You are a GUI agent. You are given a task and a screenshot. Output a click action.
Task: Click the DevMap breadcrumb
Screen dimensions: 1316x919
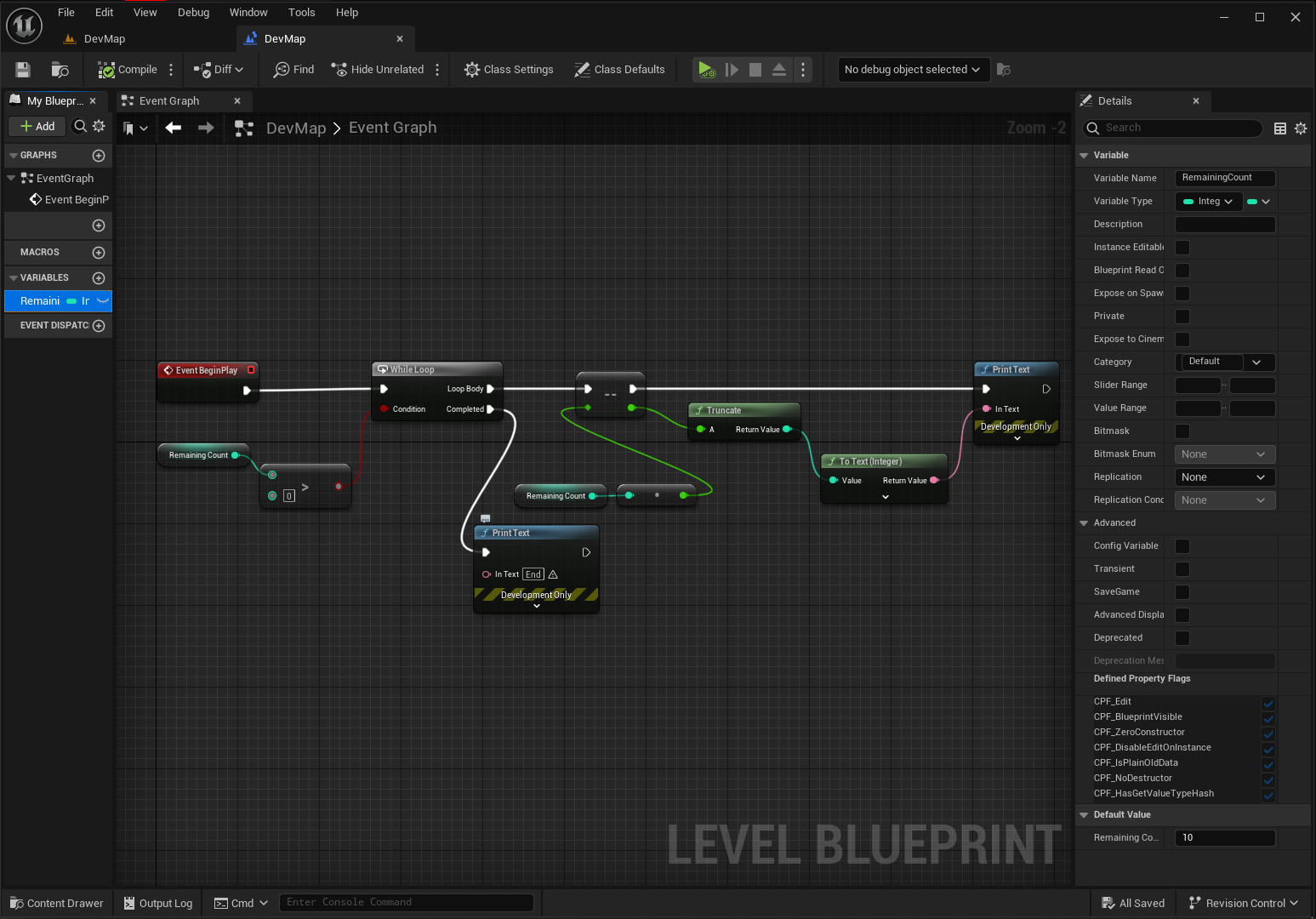click(296, 128)
